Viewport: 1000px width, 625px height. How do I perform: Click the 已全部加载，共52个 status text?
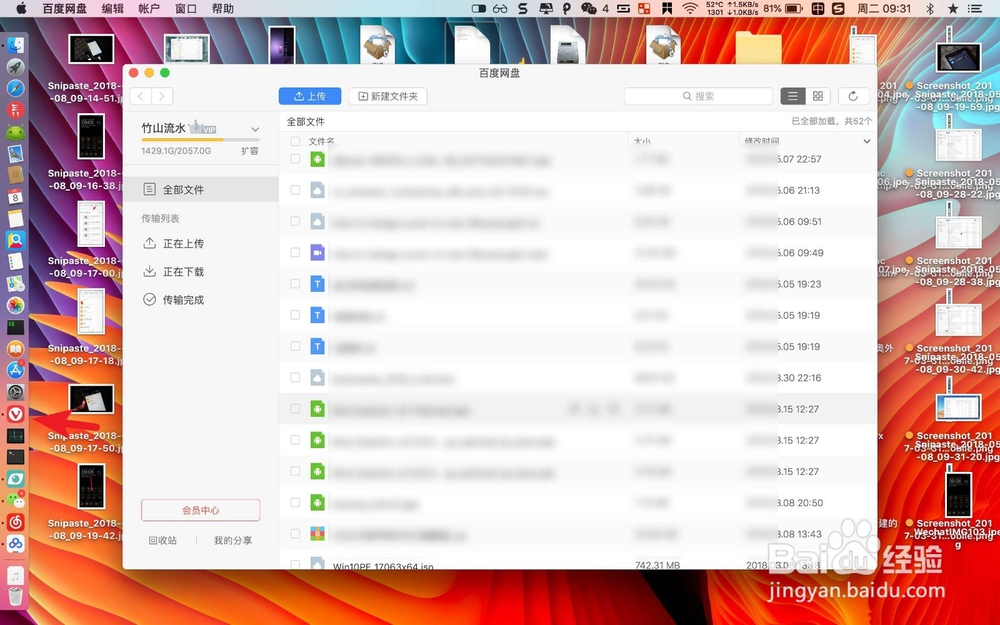coord(832,121)
